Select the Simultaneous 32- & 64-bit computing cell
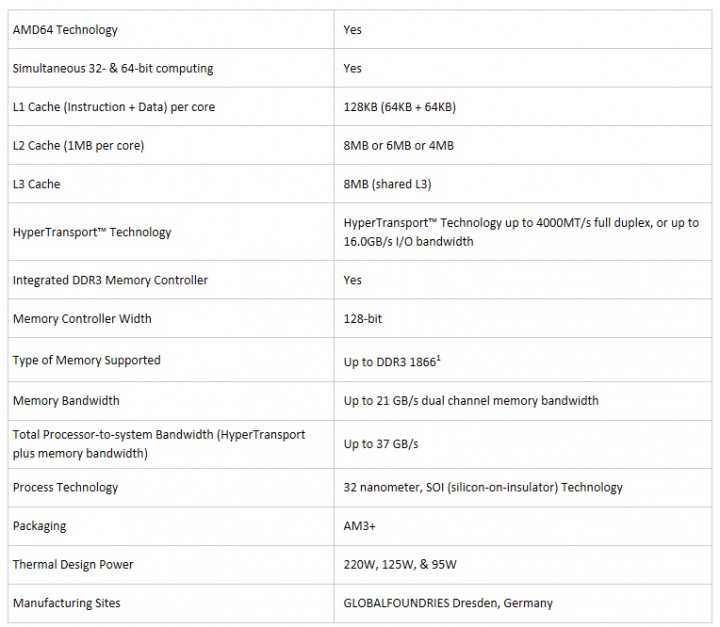This screenshot has height=627, width=720. point(112,69)
